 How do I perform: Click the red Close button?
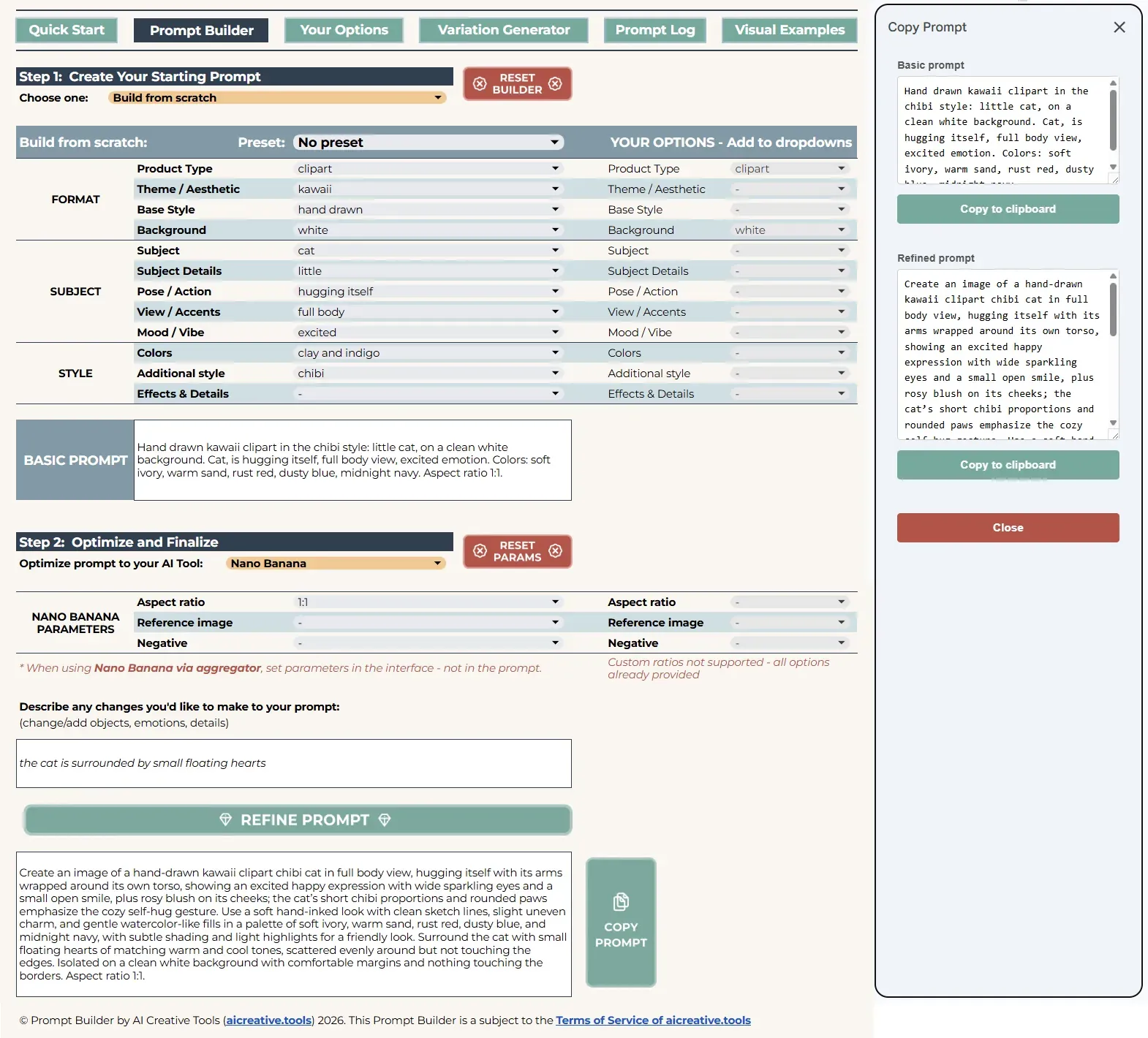(x=1008, y=528)
